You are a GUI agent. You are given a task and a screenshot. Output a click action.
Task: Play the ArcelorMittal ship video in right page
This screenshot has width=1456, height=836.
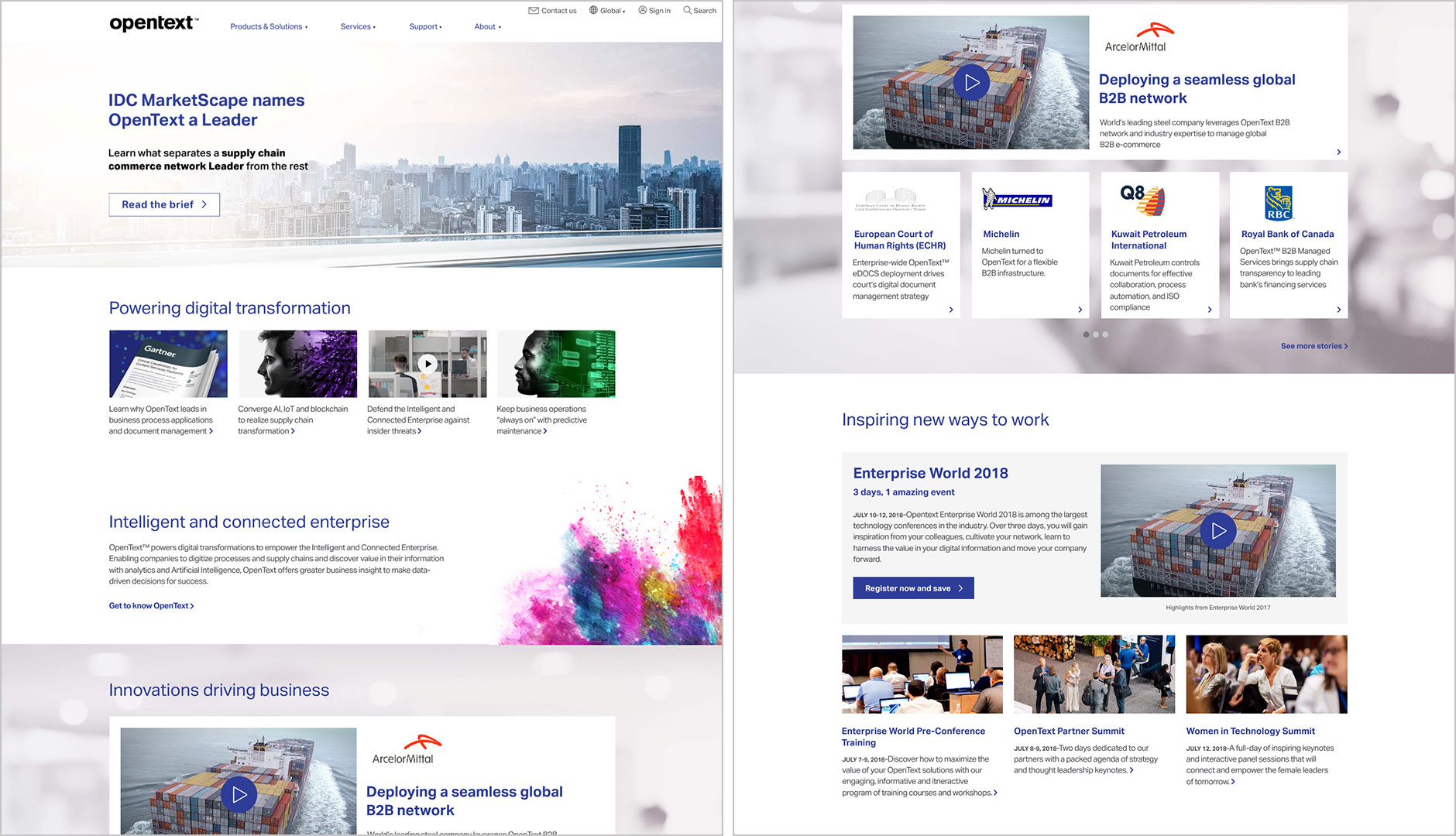pos(971,83)
